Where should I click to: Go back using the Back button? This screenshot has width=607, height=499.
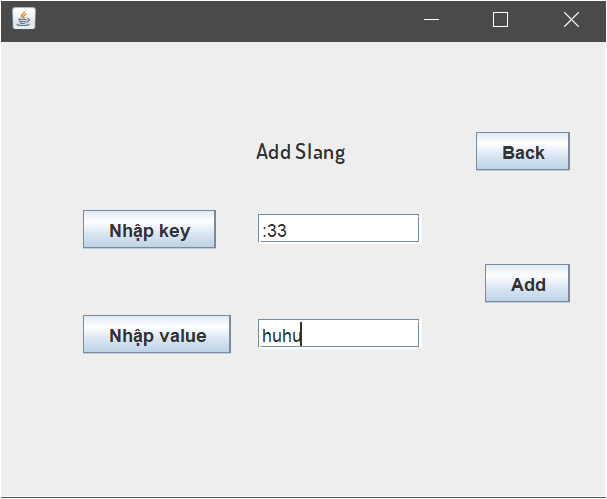[523, 151]
